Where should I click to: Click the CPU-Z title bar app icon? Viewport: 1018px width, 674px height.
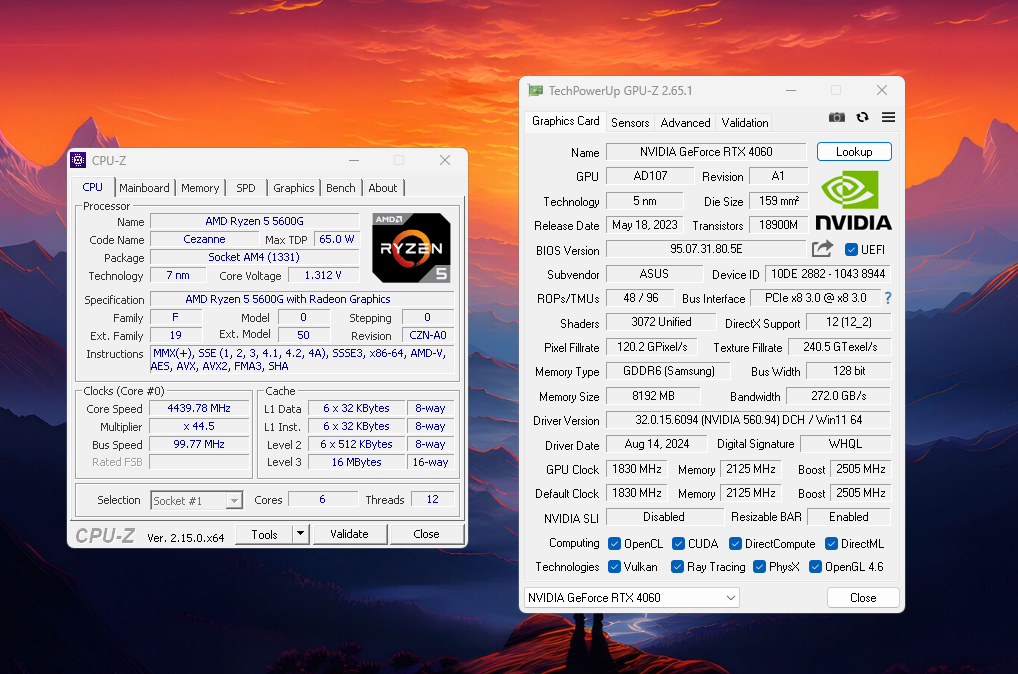pos(79,160)
